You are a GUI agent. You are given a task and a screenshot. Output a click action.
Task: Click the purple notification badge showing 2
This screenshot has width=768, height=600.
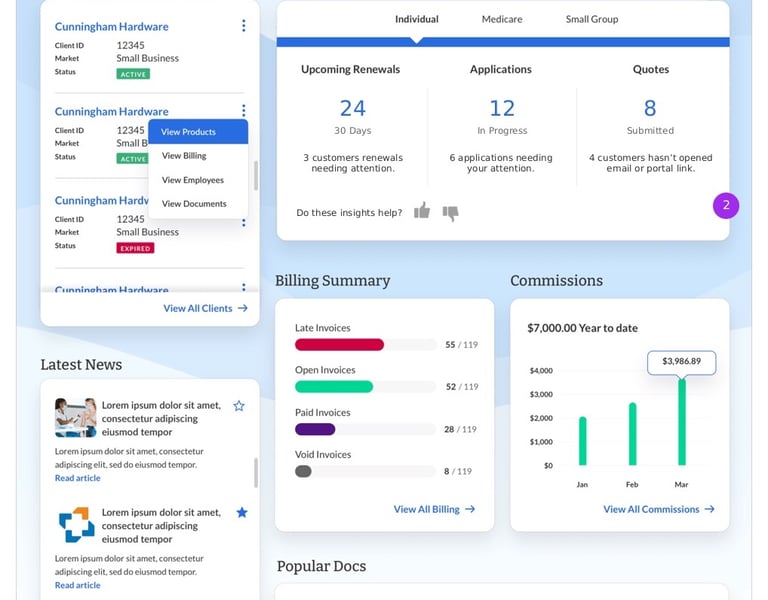[726, 205]
